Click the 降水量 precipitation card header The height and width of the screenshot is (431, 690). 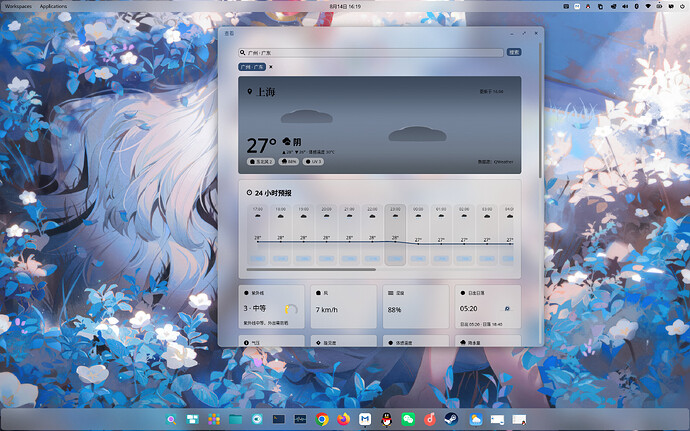tap(470, 343)
